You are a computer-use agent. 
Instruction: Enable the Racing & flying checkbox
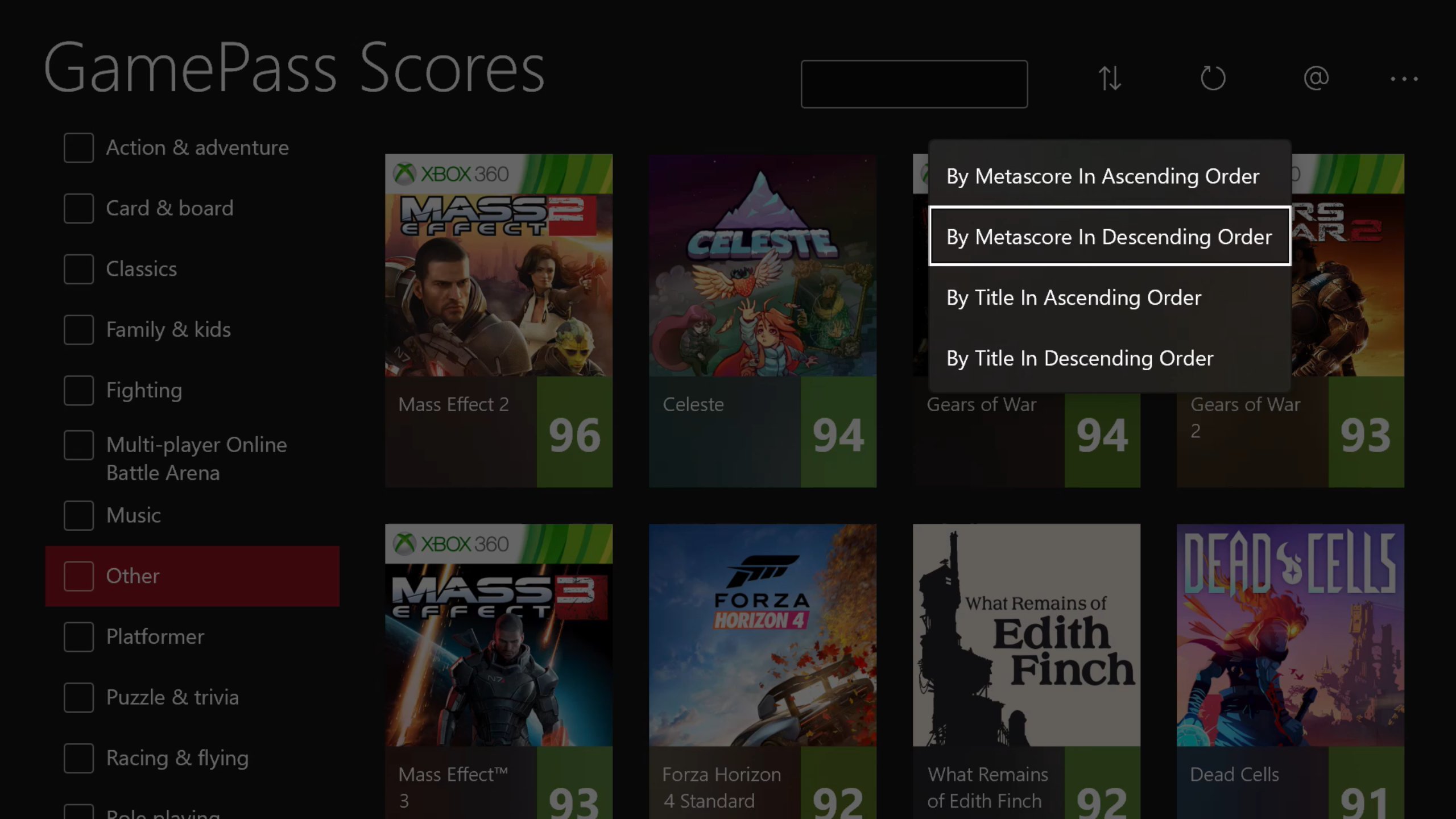click(x=78, y=758)
